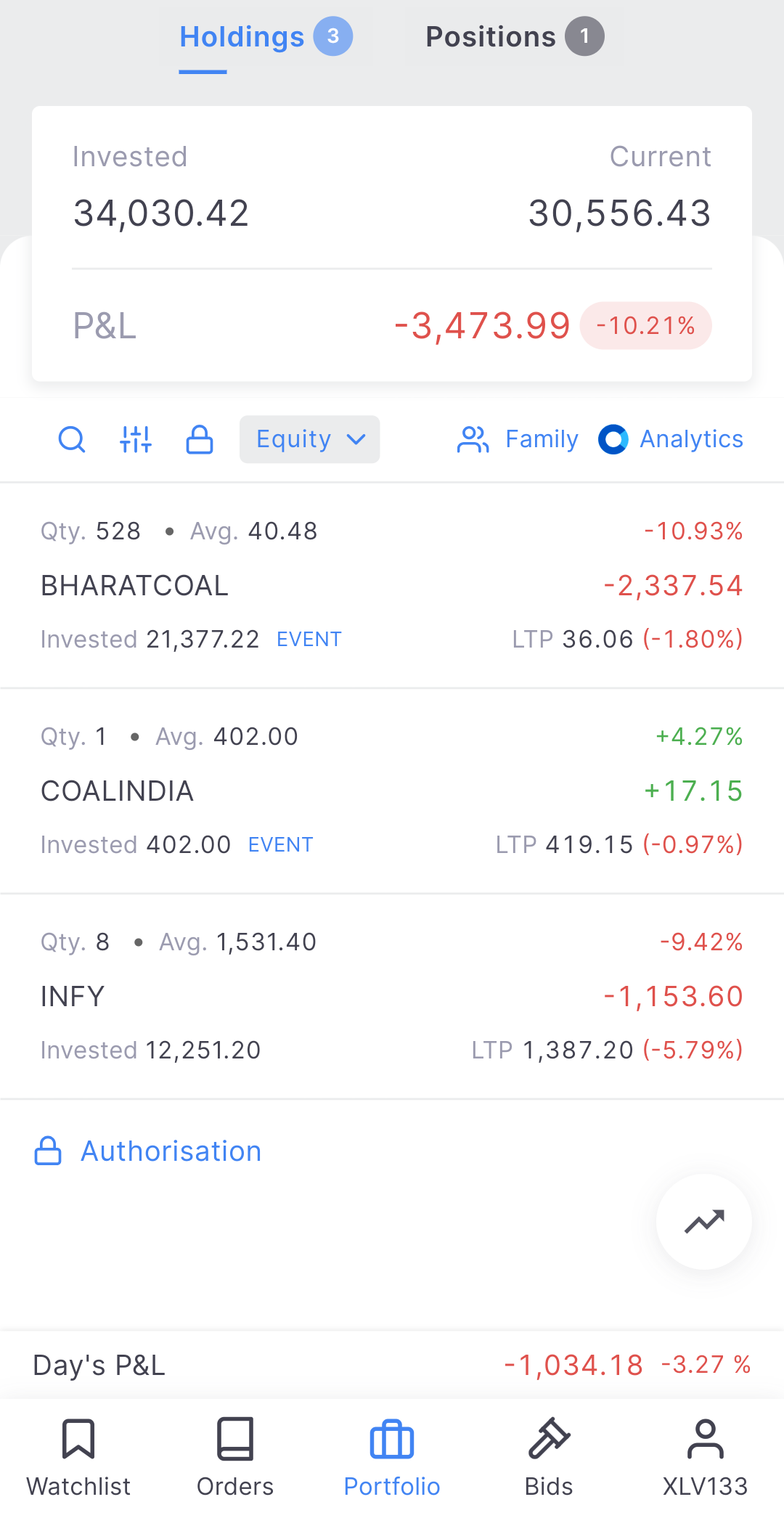Tap the EVENT tag on COALINDIA
784x1518 pixels.
[x=281, y=845]
